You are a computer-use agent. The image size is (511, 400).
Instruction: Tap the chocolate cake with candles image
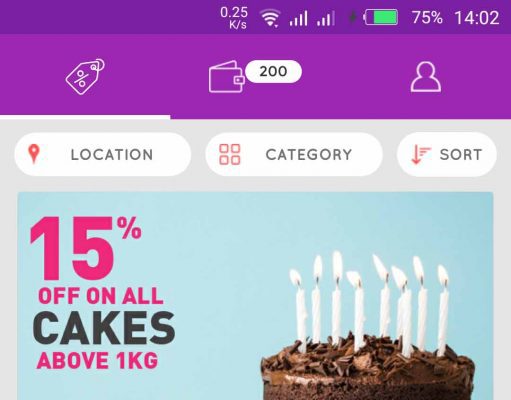(x=368, y=327)
